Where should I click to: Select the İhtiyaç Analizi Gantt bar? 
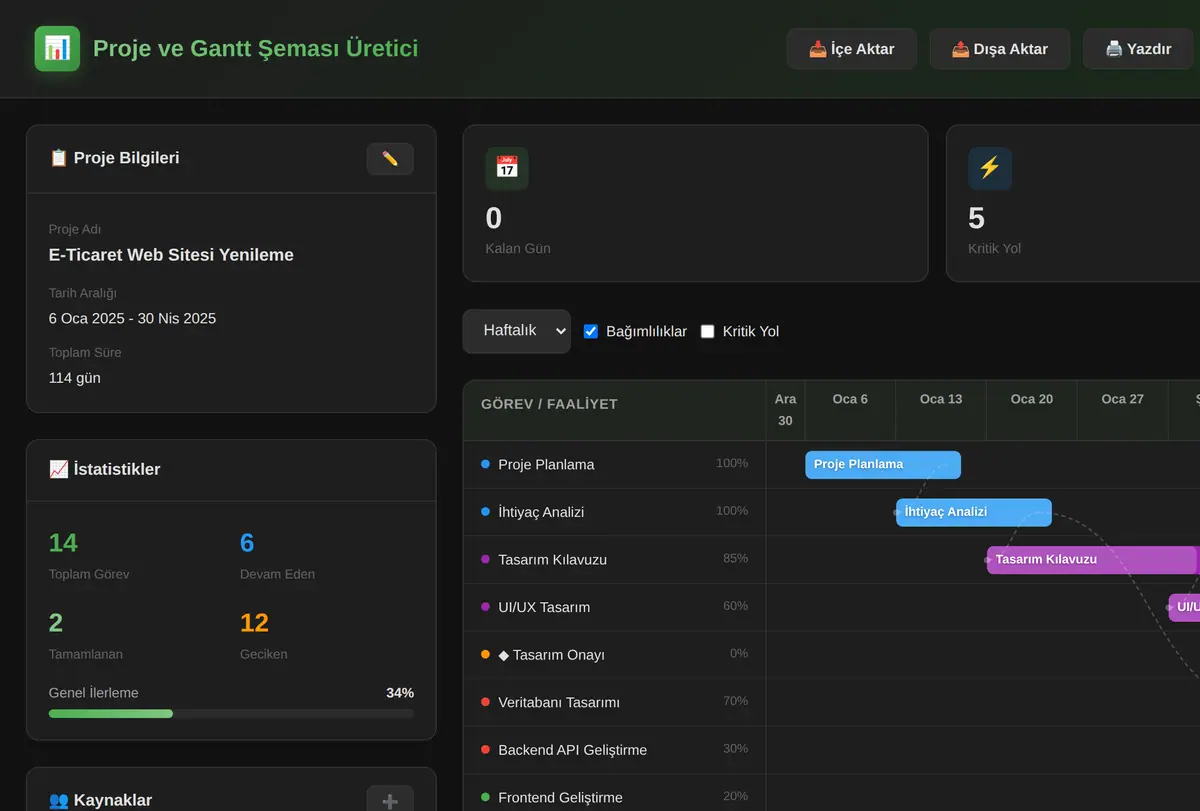pos(974,512)
